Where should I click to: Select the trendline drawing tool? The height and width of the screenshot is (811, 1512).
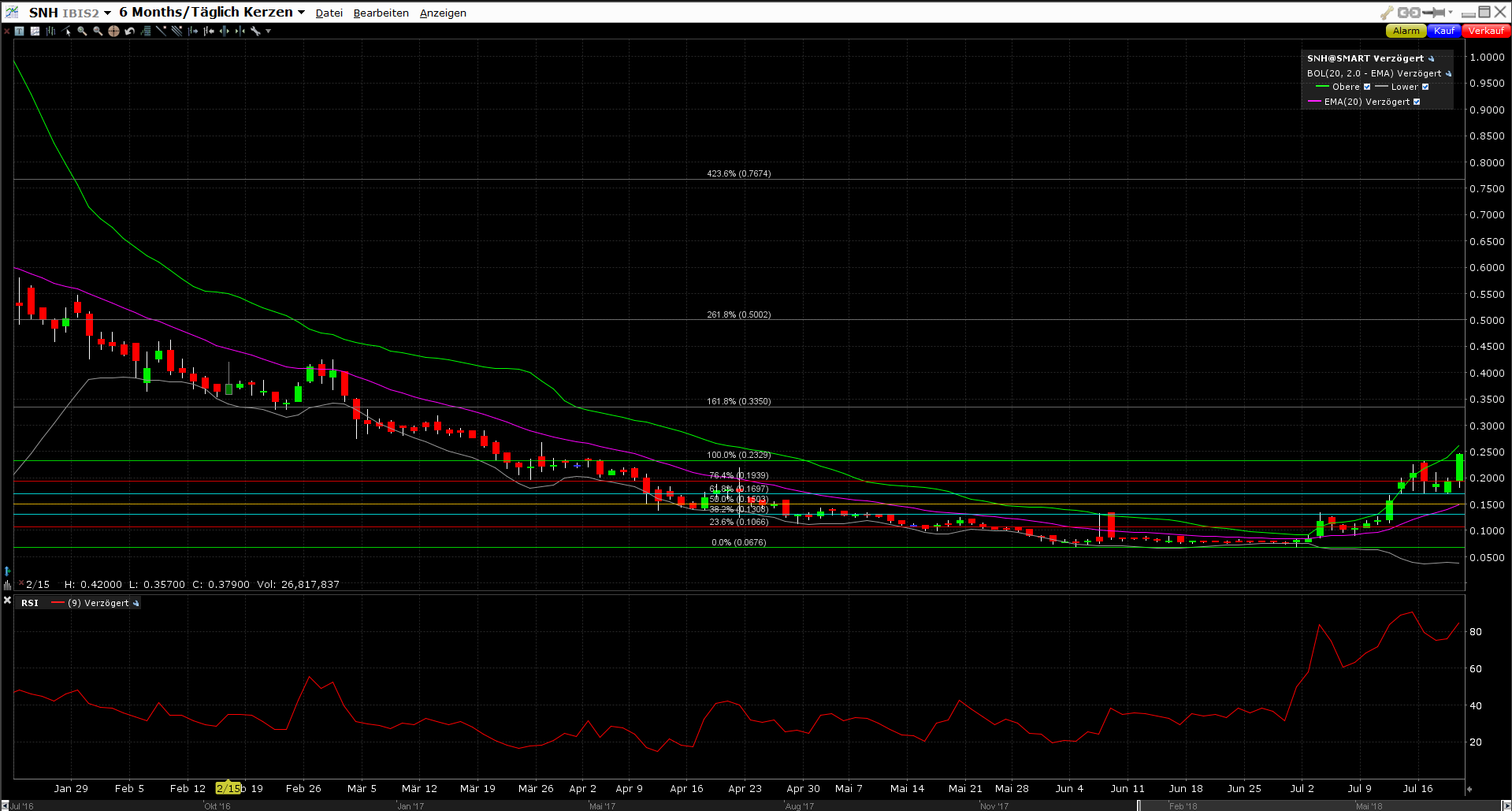point(161,32)
